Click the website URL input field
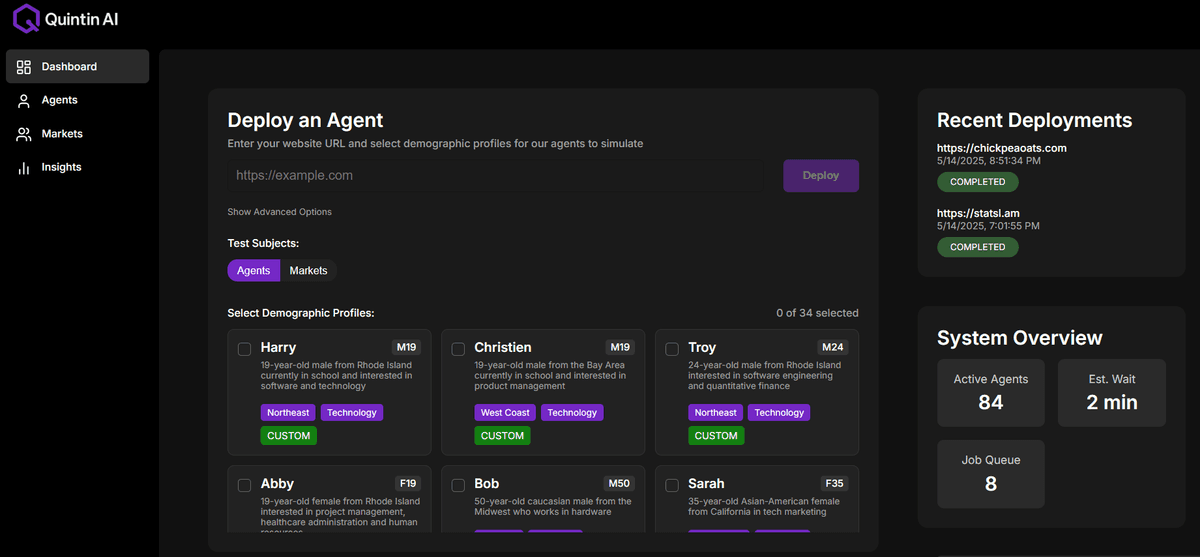This screenshot has width=1200, height=557. 497,176
